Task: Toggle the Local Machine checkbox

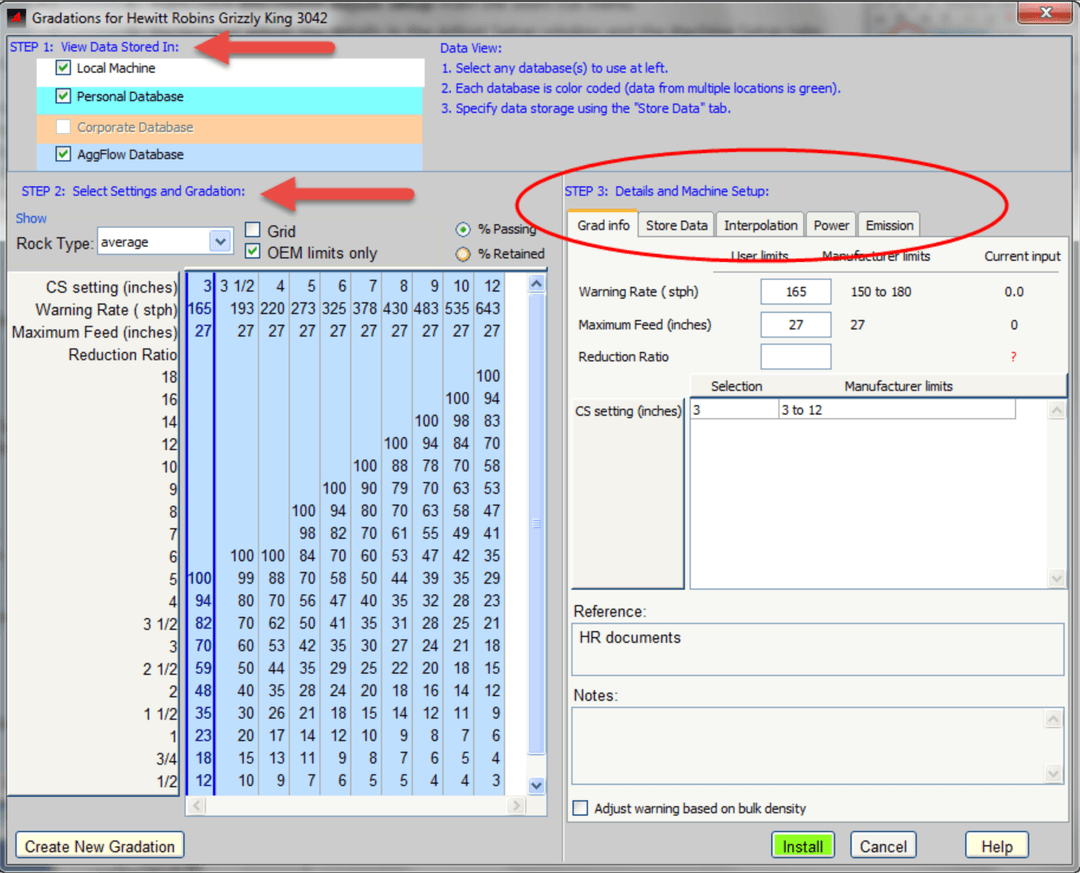Action: coord(64,68)
